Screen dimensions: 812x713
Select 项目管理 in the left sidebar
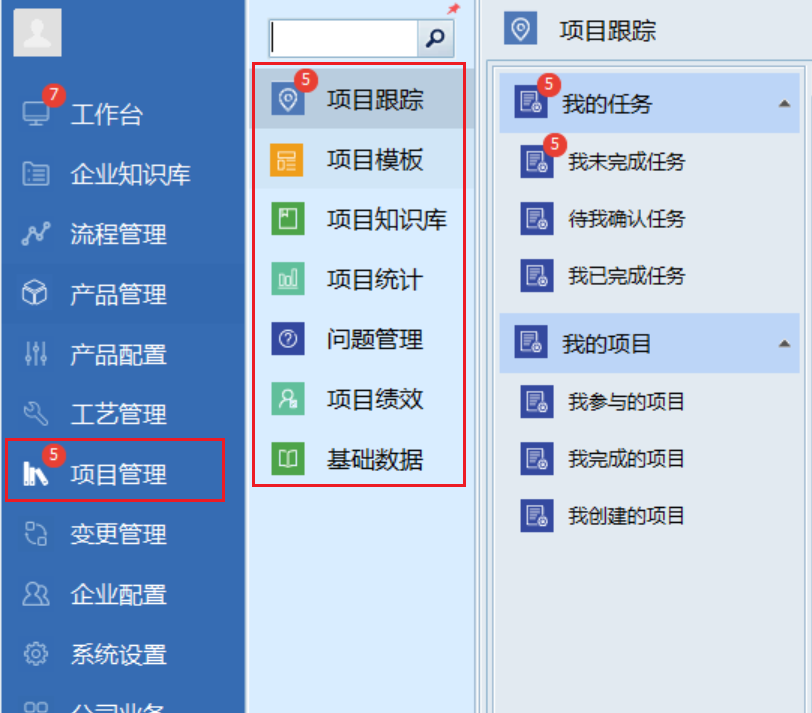(115, 470)
